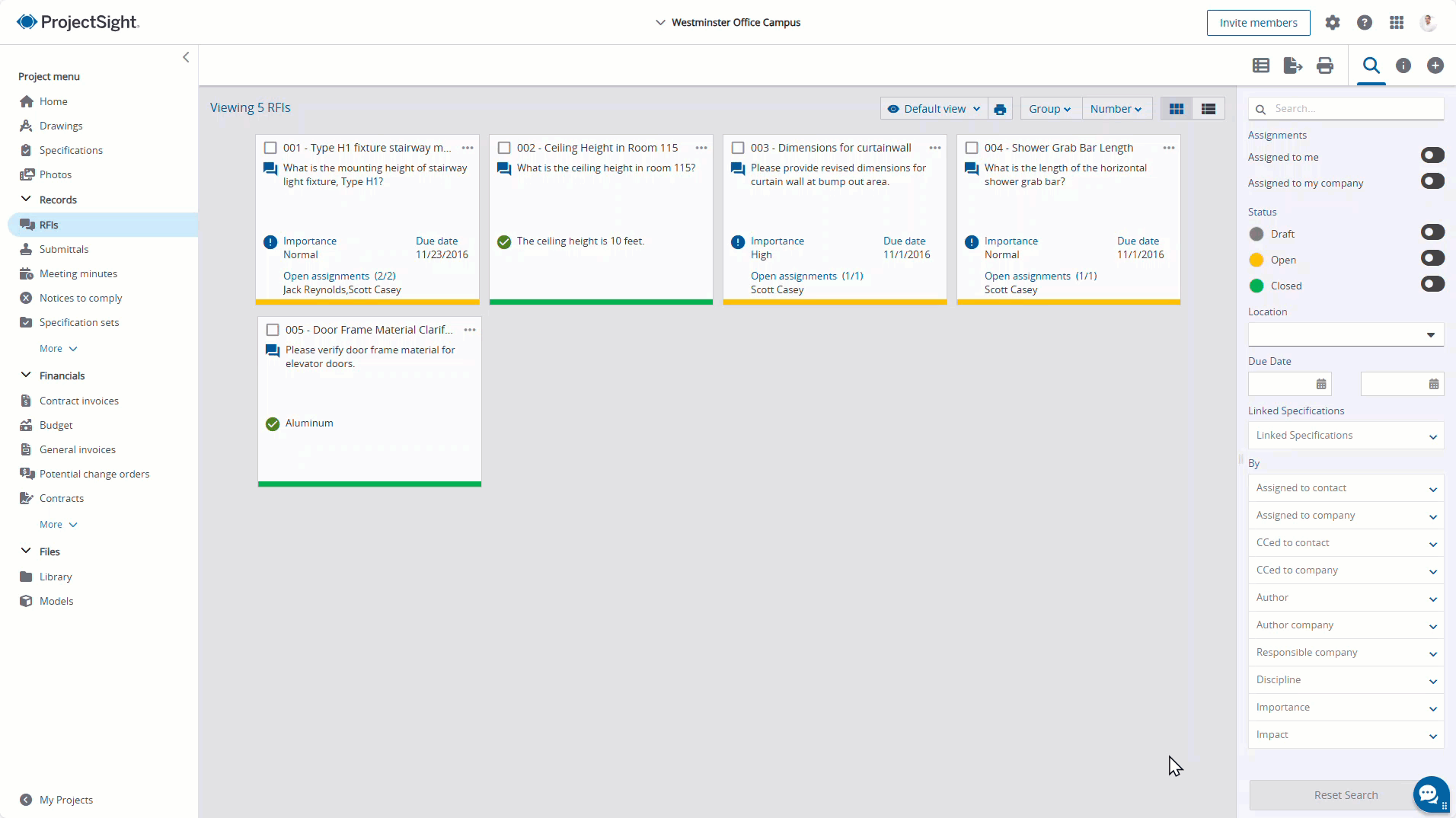Click the add new RFI plus icon
Viewport: 1456px width, 818px height.
coord(1435,66)
